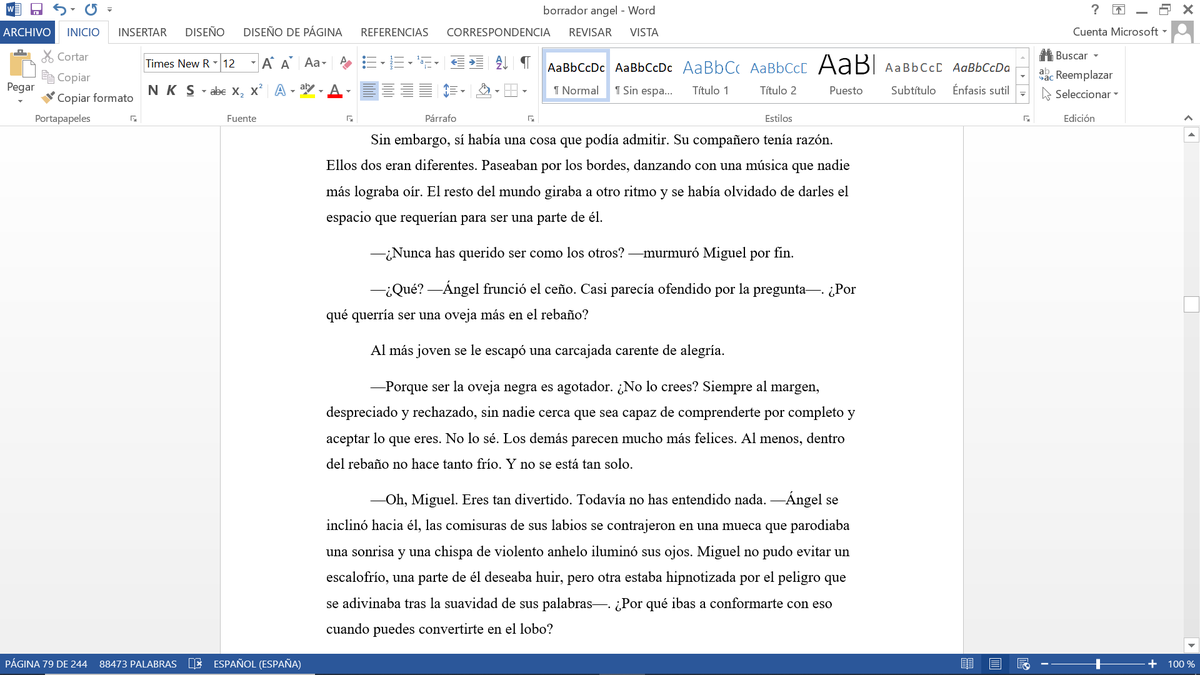Click the Redo/Repeat arrow in quick access toolbar
This screenshot has width=1200, height=675.
pyautogui.click(x=91, y=10)
